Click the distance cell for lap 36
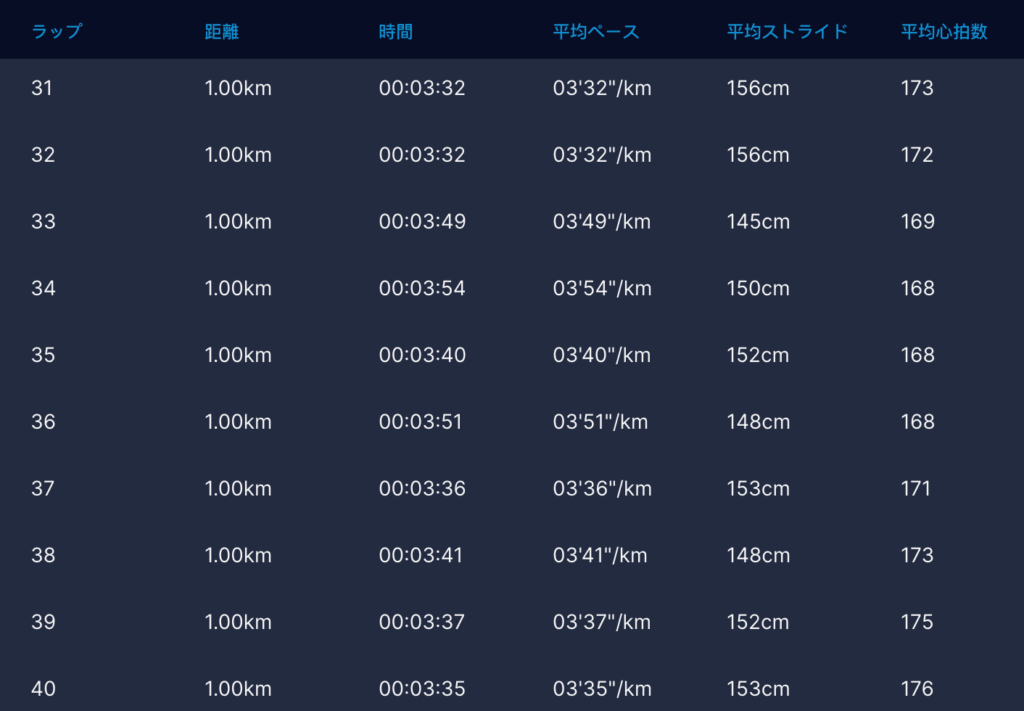This screenshot has height=711, width=1024. 238,422
